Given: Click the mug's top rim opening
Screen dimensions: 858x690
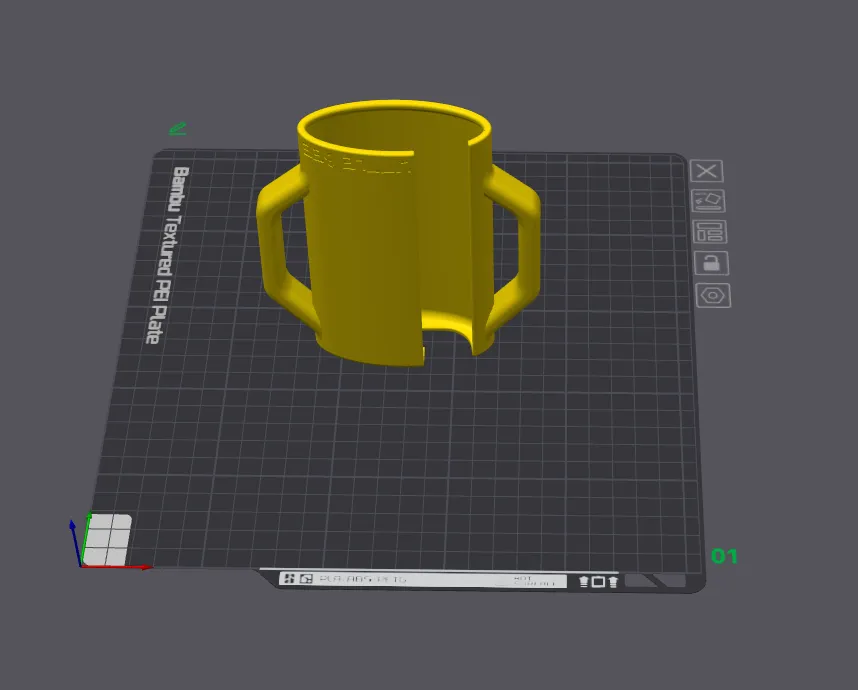Looking at the screenshot, I should click(x=393, y=130).
